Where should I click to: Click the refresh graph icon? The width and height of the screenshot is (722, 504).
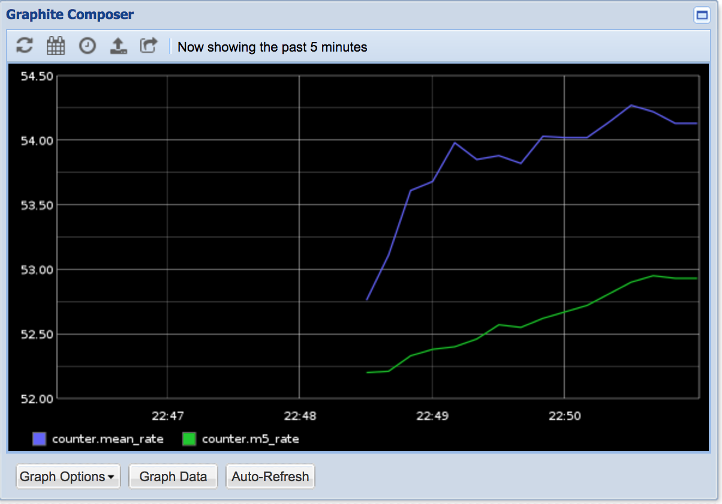(25, 46)
